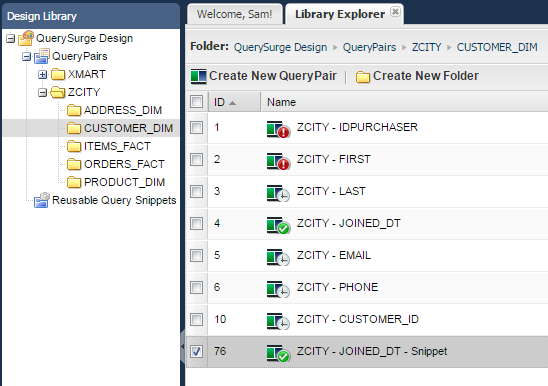Click the Create New Folder icon

pos(363,77)
